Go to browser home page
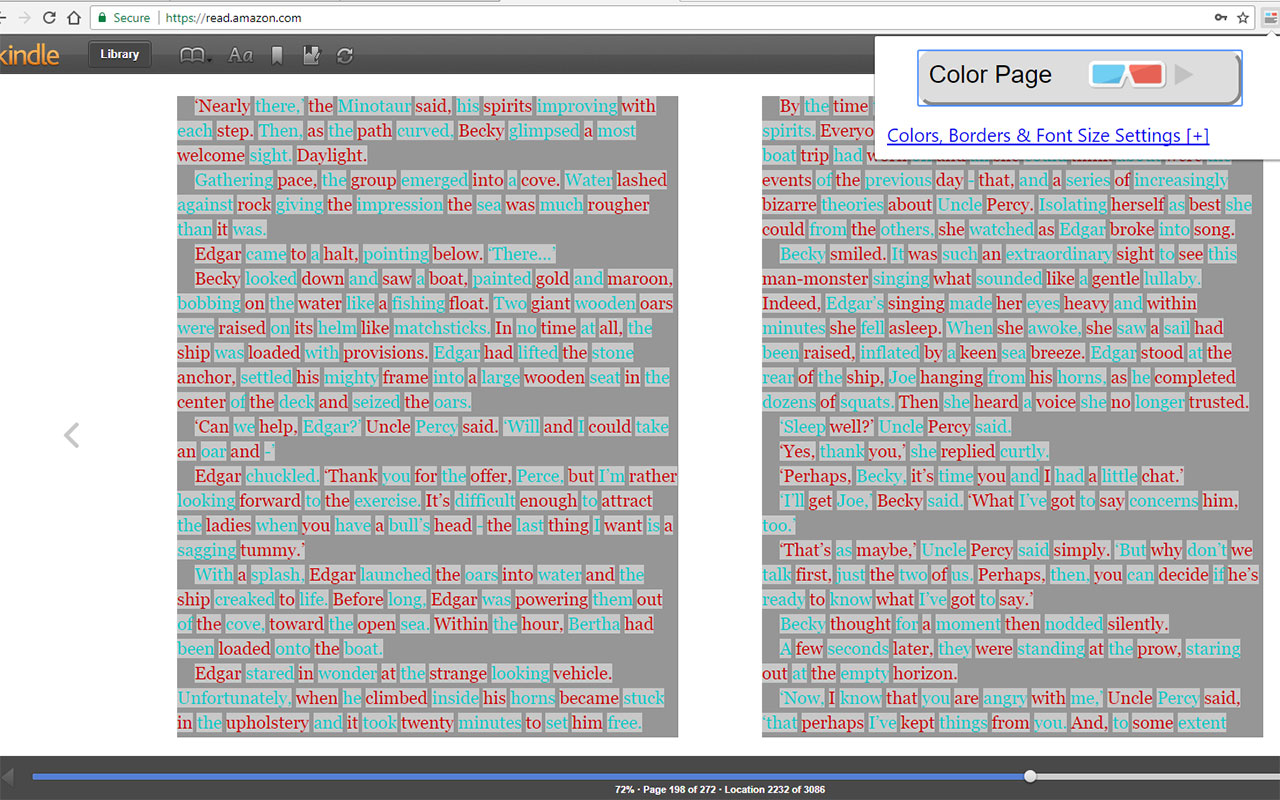The width and height of the screenshot is (1280, 800). pyautogui.click(x=73, y=18)
